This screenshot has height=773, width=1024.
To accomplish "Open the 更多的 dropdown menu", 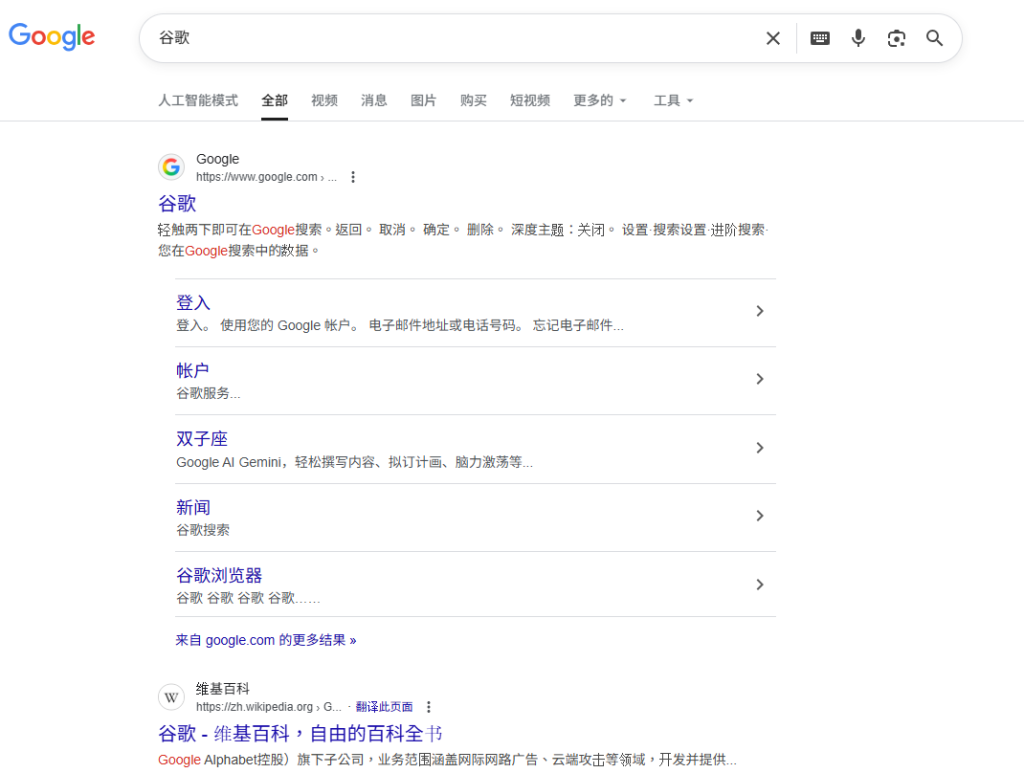I will tap(599, 100).
